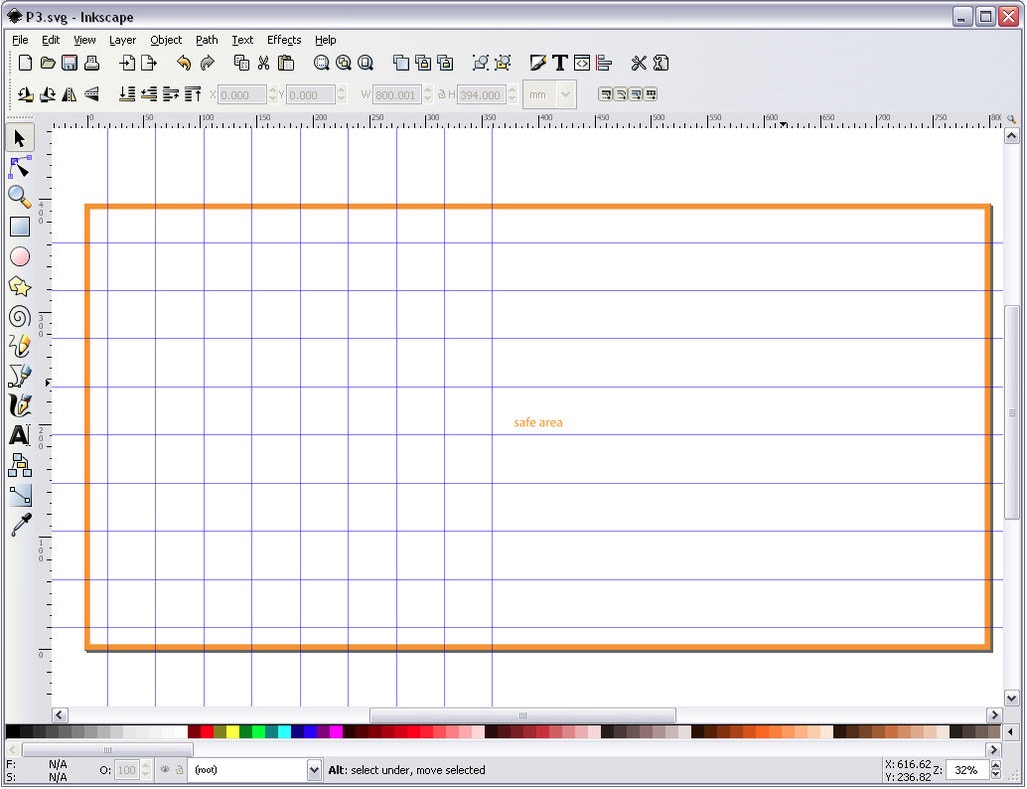Screen dimensions: 1027x789
Task: Select the Node editing tool
Action: click(20, 168)
